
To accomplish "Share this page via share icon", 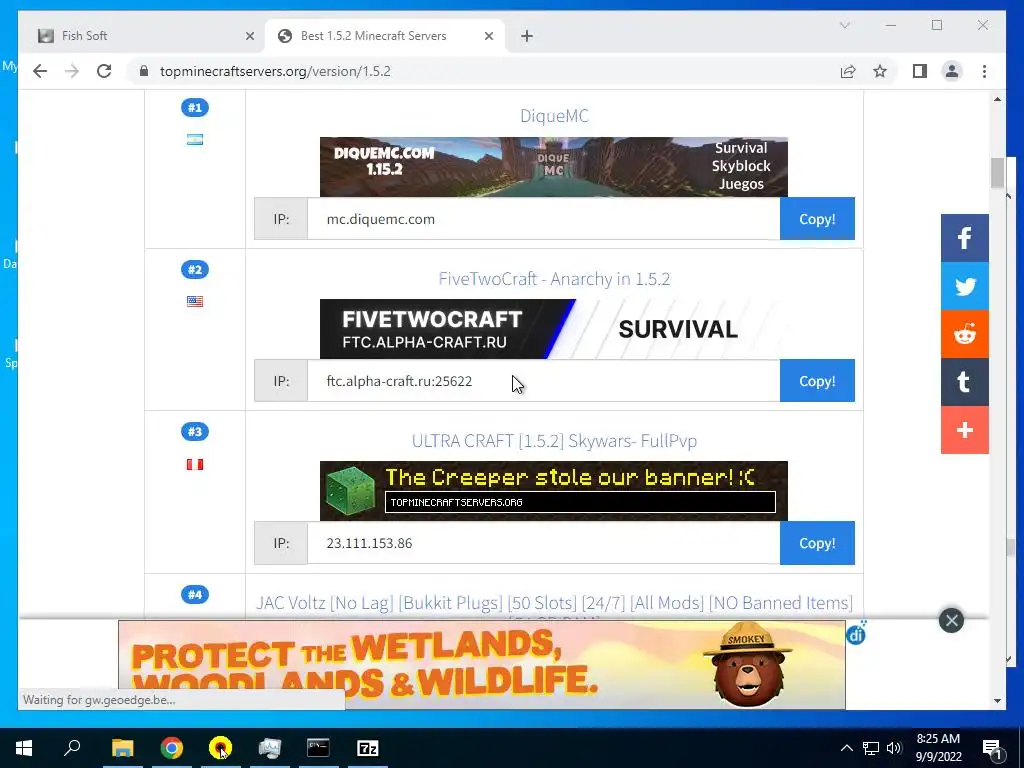I will pyautogui.click(x=848, y=71).
